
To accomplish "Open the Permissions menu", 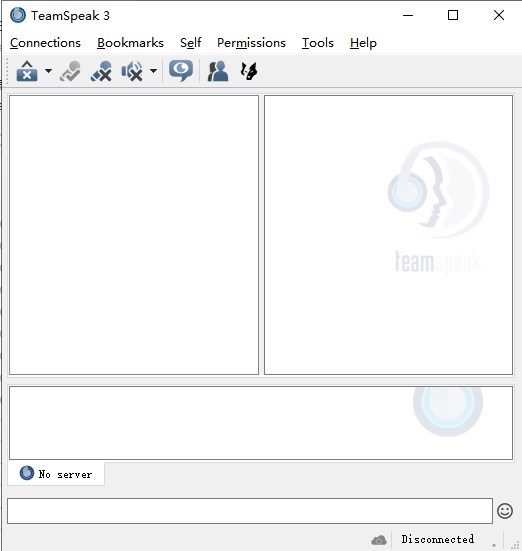I will click(x=251, y=43).
